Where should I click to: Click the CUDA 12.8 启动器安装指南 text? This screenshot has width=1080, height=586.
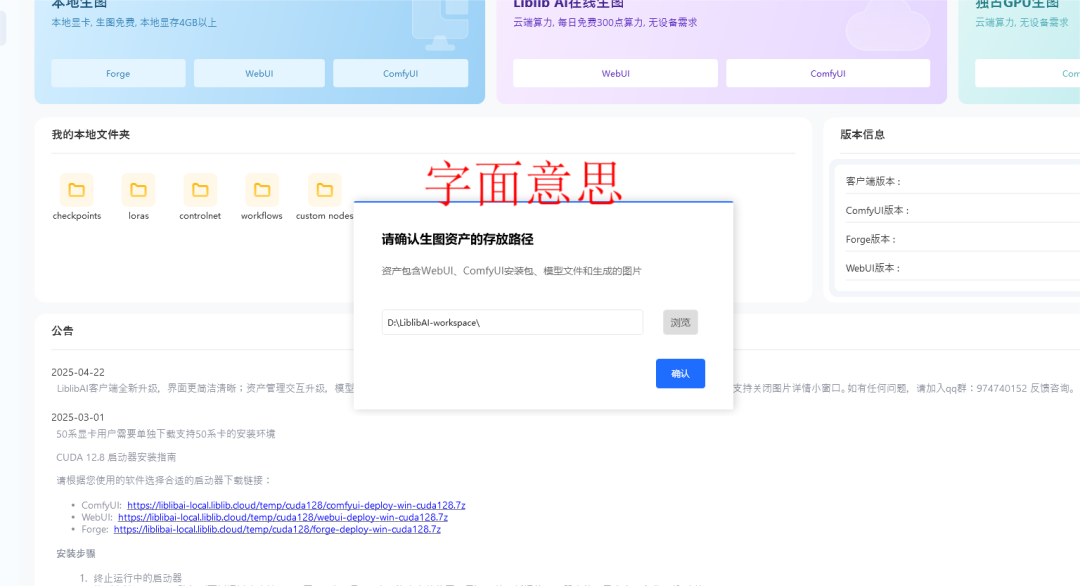pos(116,457)
